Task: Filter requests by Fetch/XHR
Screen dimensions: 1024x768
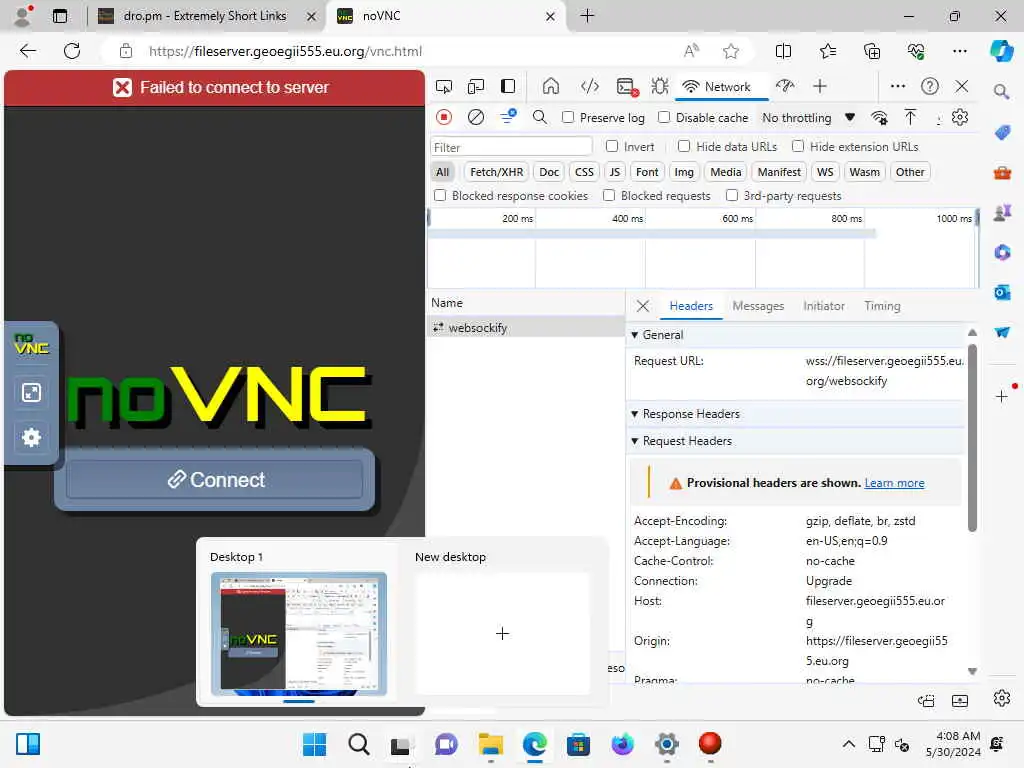Action: [496, 172]
